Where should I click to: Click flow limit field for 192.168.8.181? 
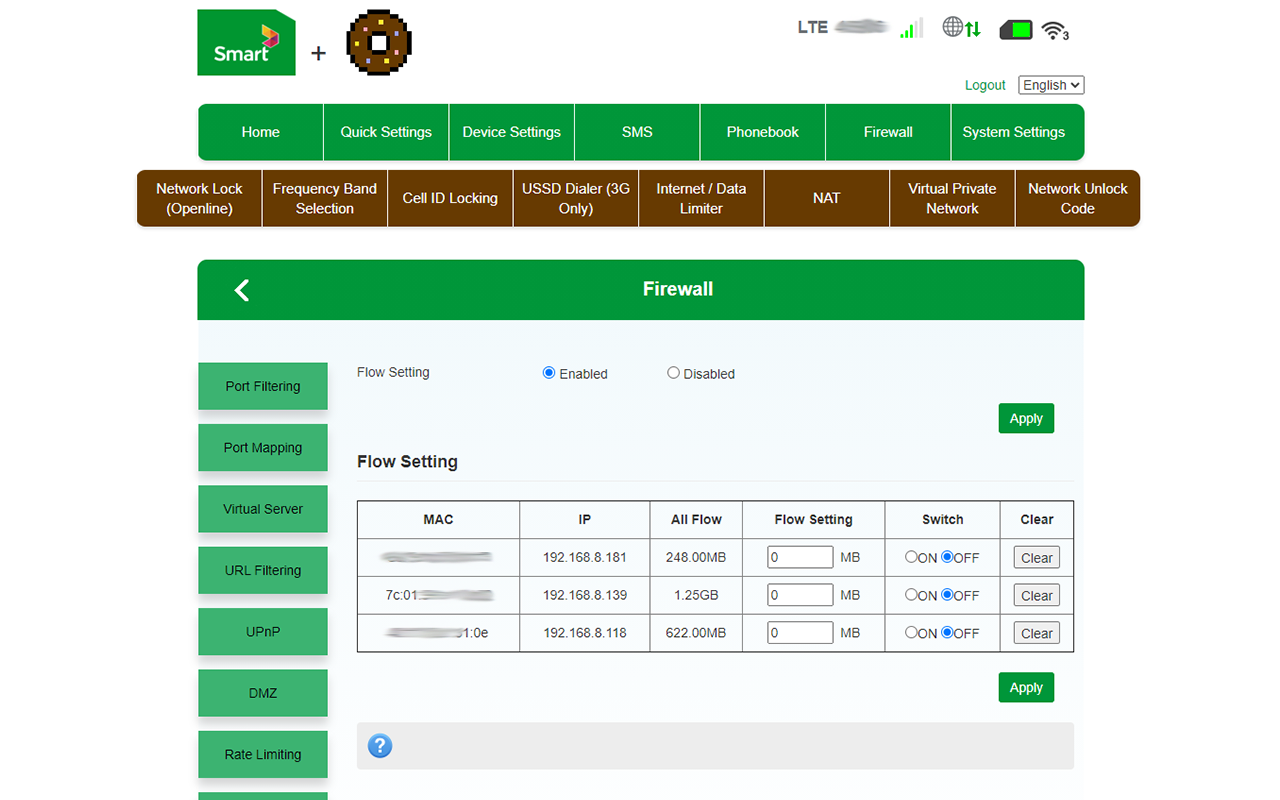click(800, 557)
